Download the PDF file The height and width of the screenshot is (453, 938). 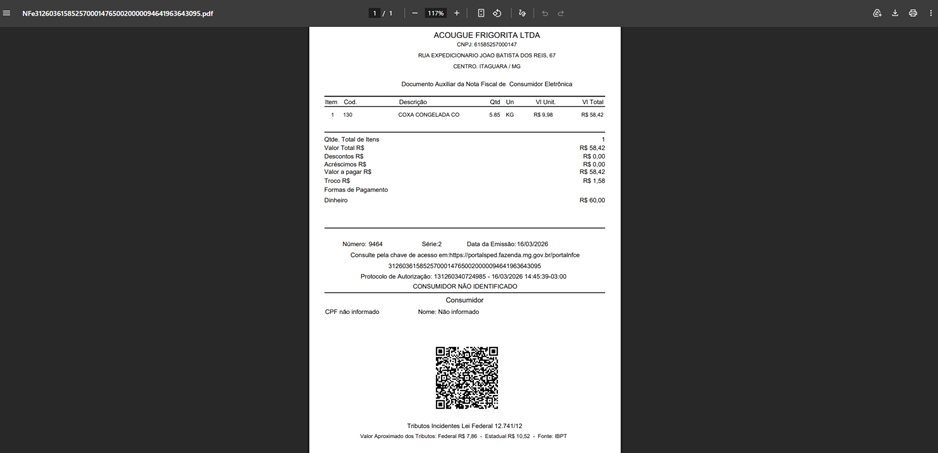point(895,13)
